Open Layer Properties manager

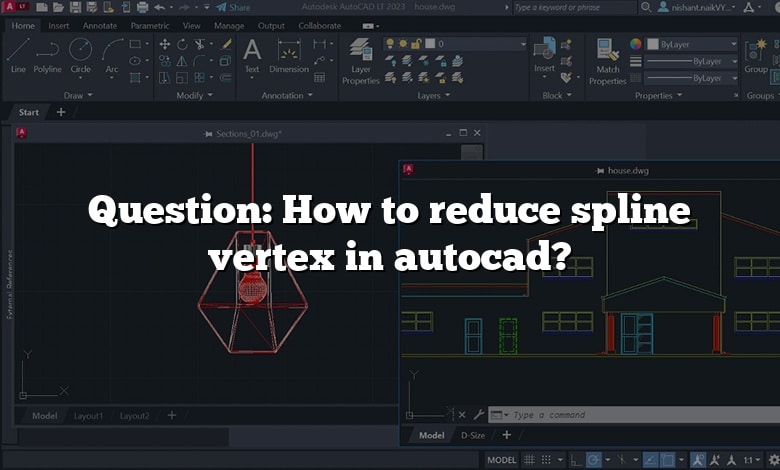[361, 61]
